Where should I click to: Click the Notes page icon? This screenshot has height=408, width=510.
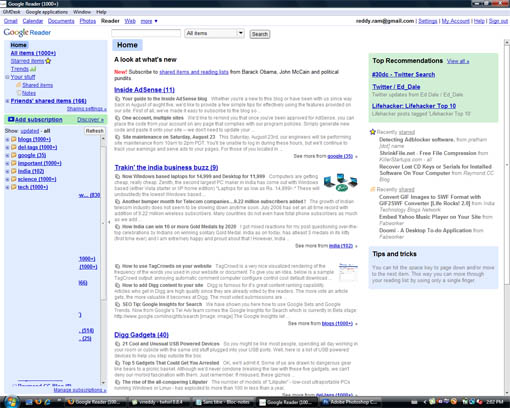coord(19,93)
